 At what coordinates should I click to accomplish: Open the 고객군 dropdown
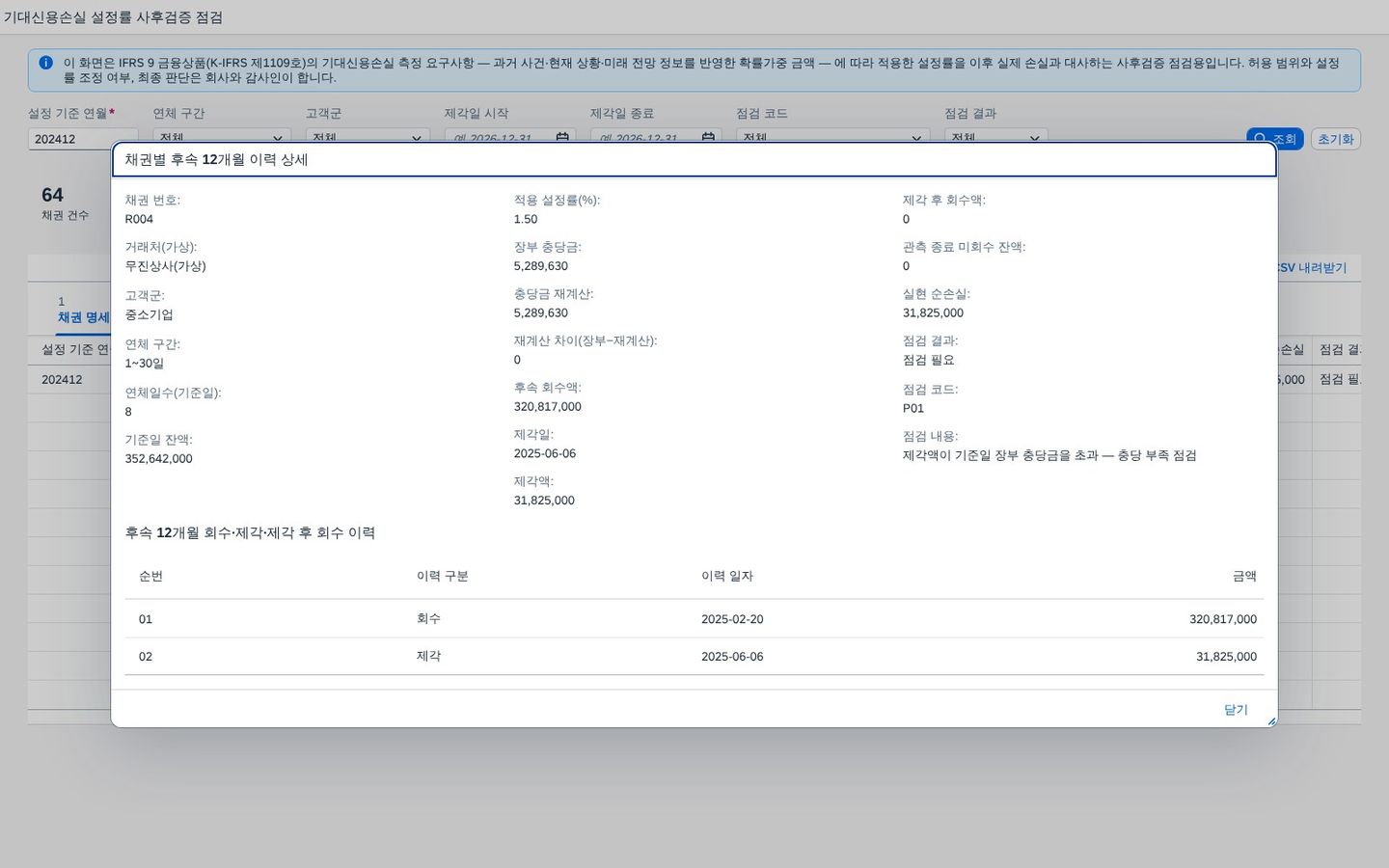click(x=368, y=138)
